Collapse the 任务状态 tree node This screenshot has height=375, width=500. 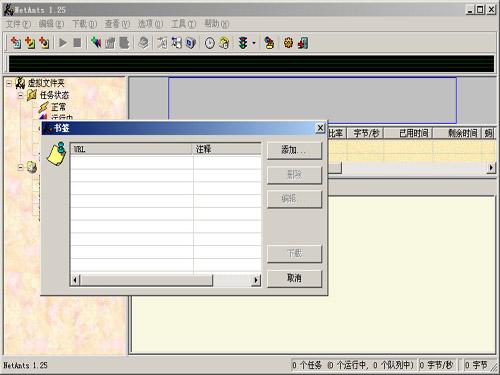coord(21,96)
